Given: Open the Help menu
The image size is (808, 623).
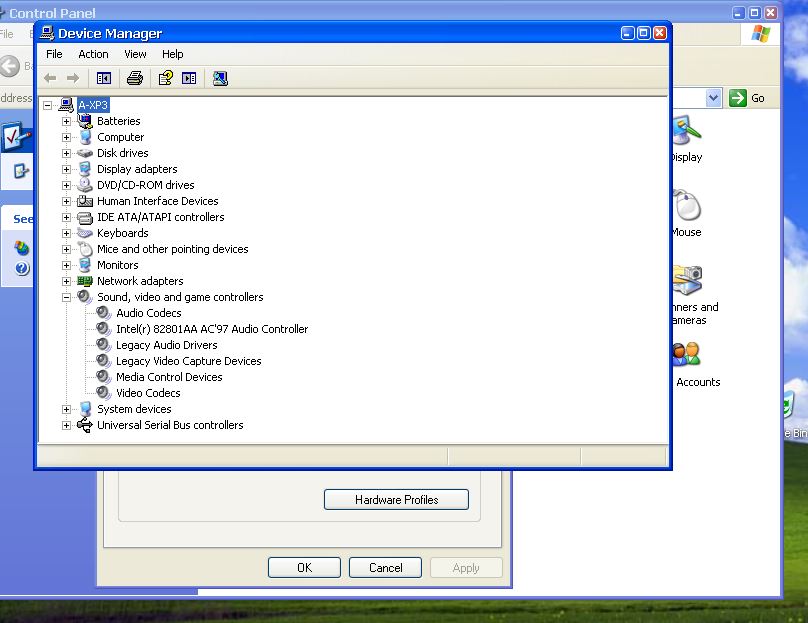Looking at the screenshot, I should coord(173,54).
